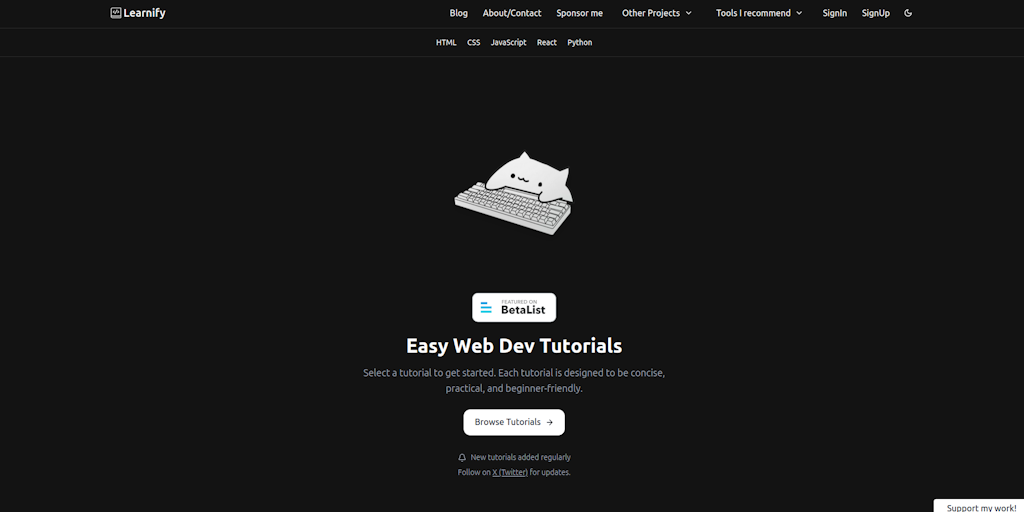The height and width of the screenshot is (512, 1024).
Task: Click the Browse Tutorials button
Action: [514, 423]
